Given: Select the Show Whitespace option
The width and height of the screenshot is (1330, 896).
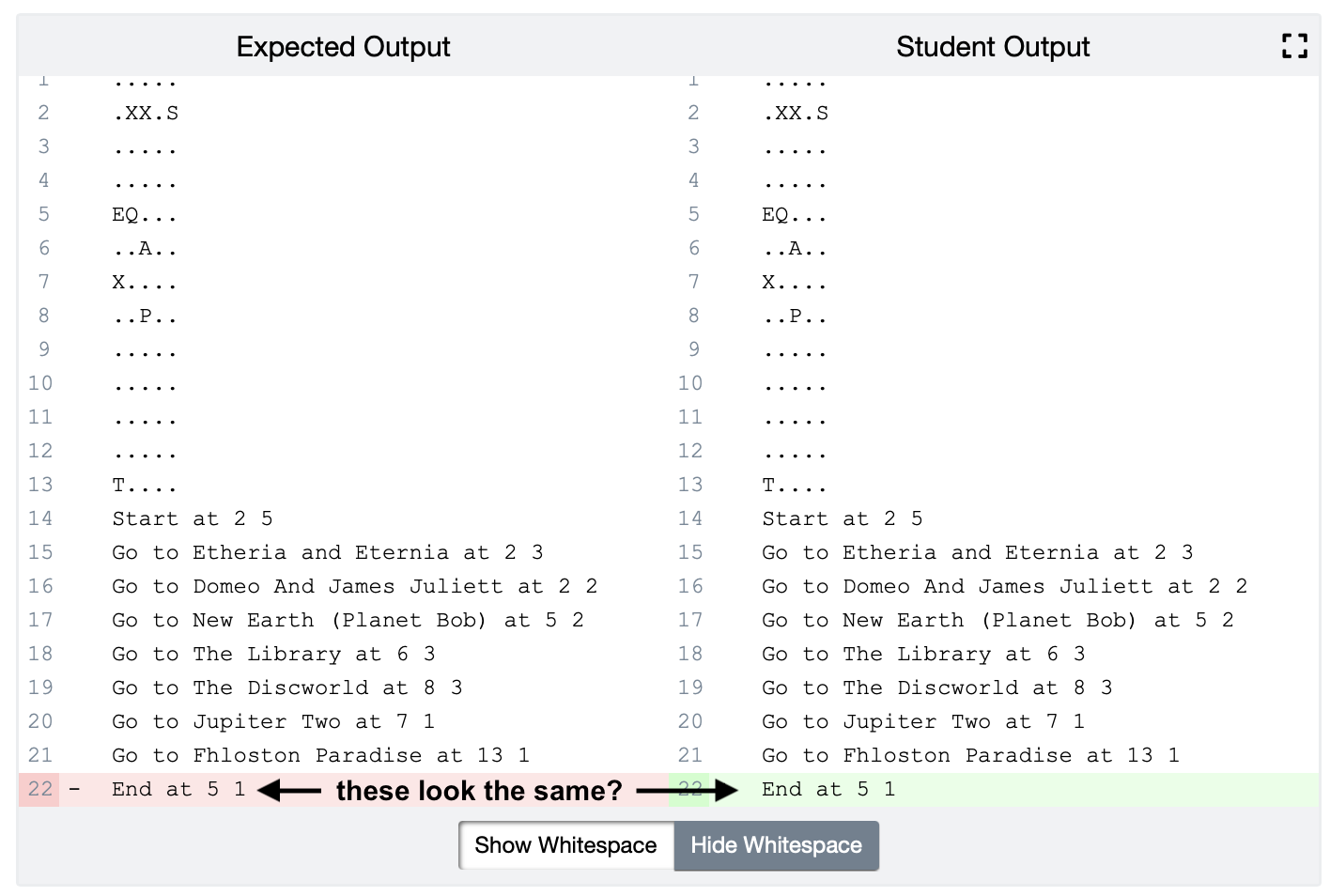Looking at the screenshot, I should (x=566, y=845).
